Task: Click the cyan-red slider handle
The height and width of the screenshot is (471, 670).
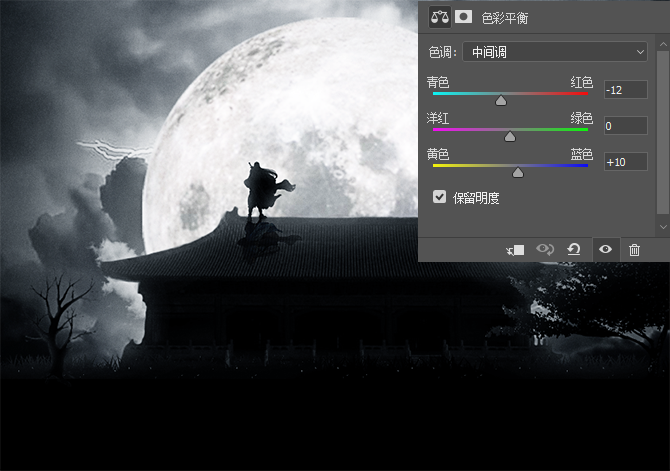Action: coord(501,101)
